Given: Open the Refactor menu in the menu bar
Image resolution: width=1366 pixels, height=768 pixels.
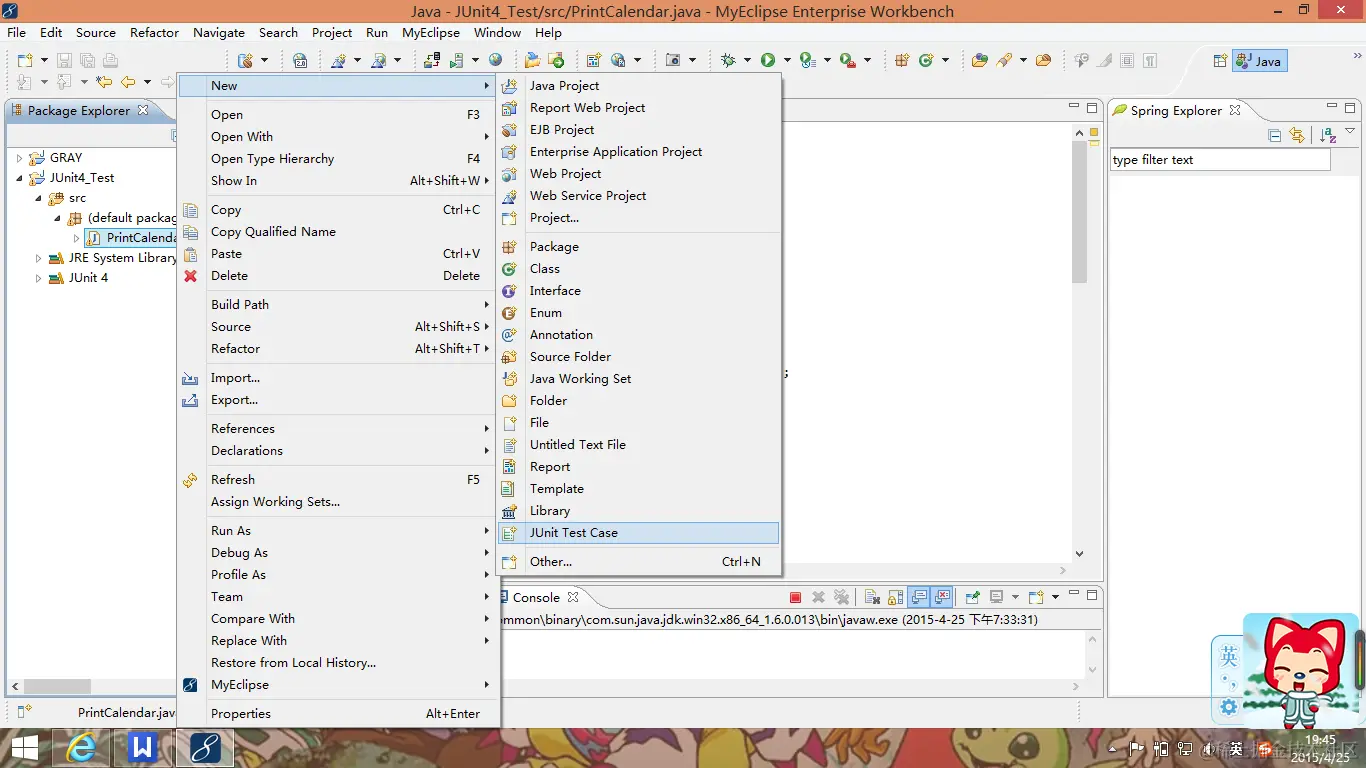Looking at the screenshot, I should 154,32.
